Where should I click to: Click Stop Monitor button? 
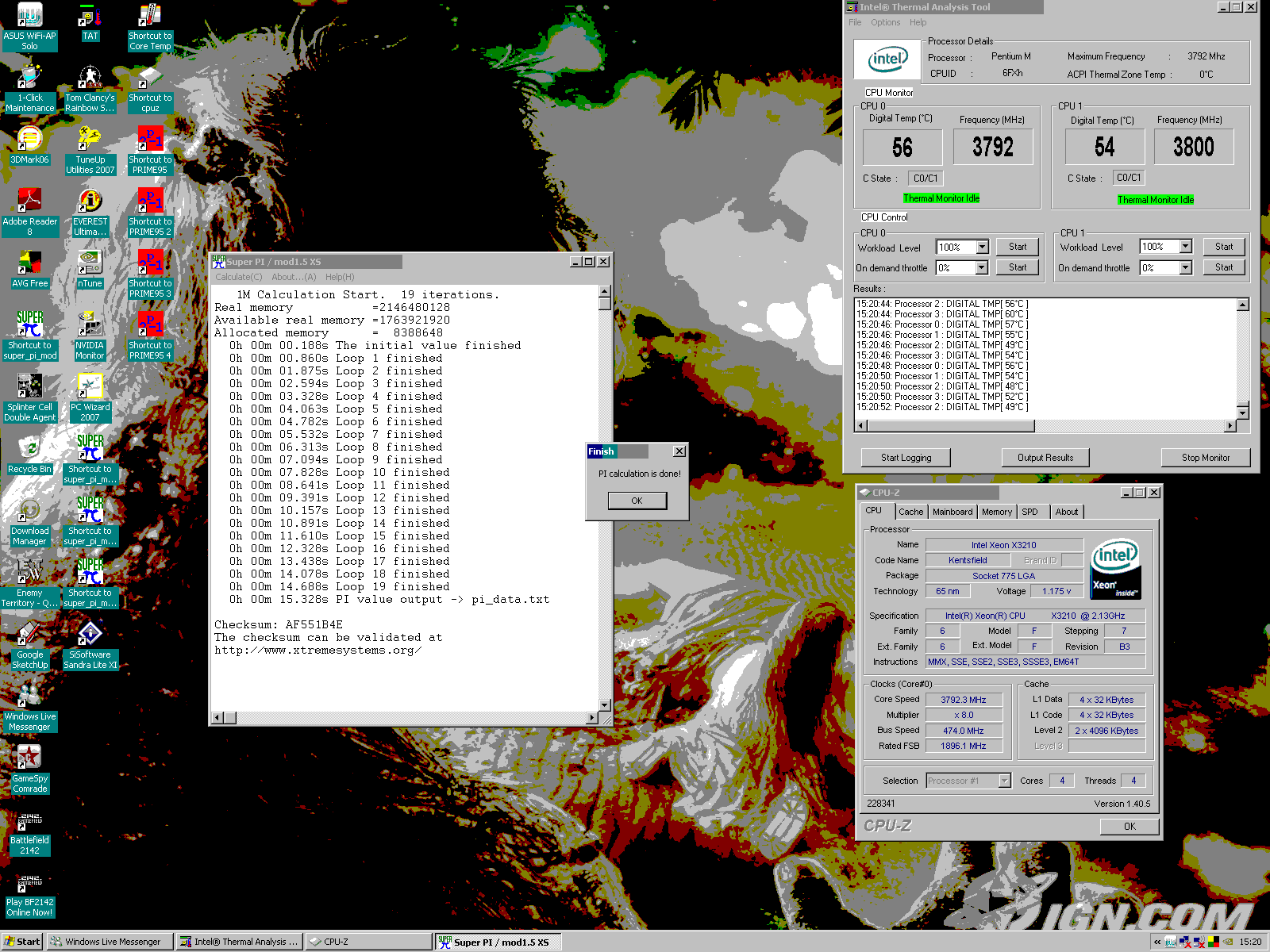point(1206,458)
